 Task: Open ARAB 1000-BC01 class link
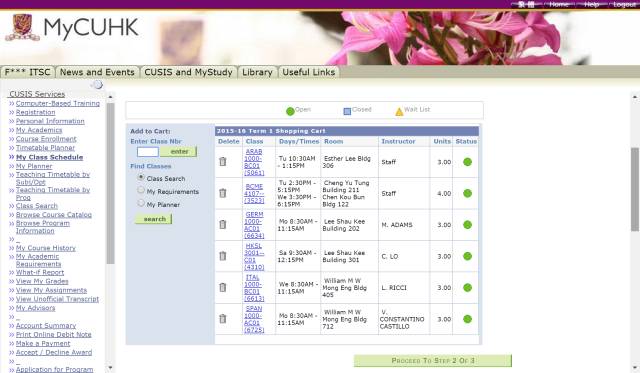(253, 162)
